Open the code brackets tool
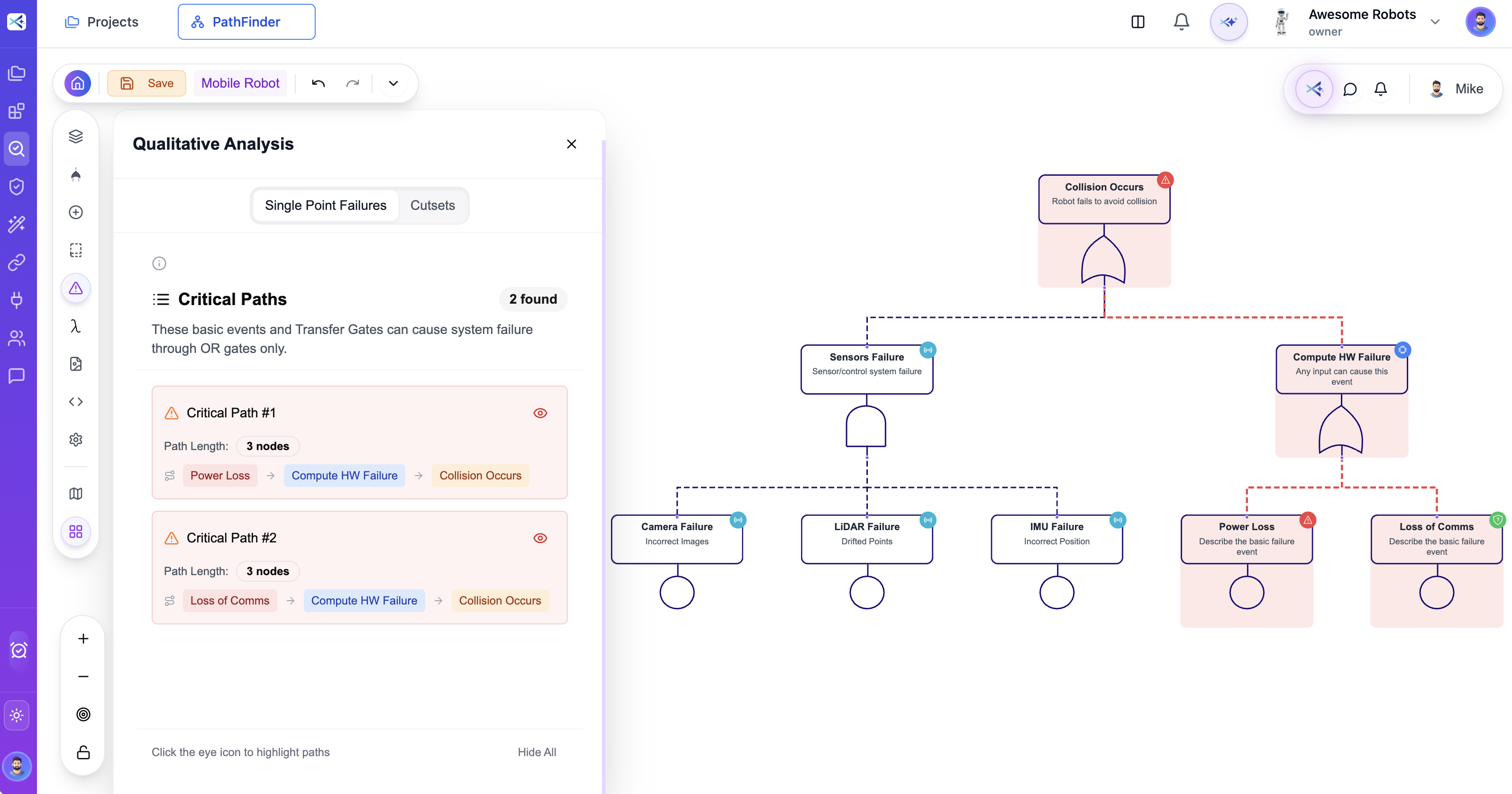Screen dimensions: 1512x794 point(76,402)
